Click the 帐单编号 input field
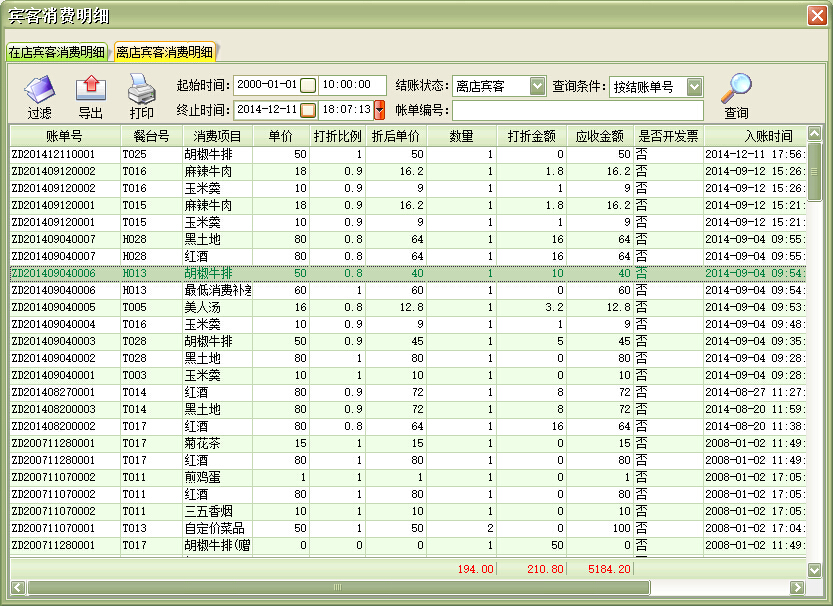 point(577,110)
